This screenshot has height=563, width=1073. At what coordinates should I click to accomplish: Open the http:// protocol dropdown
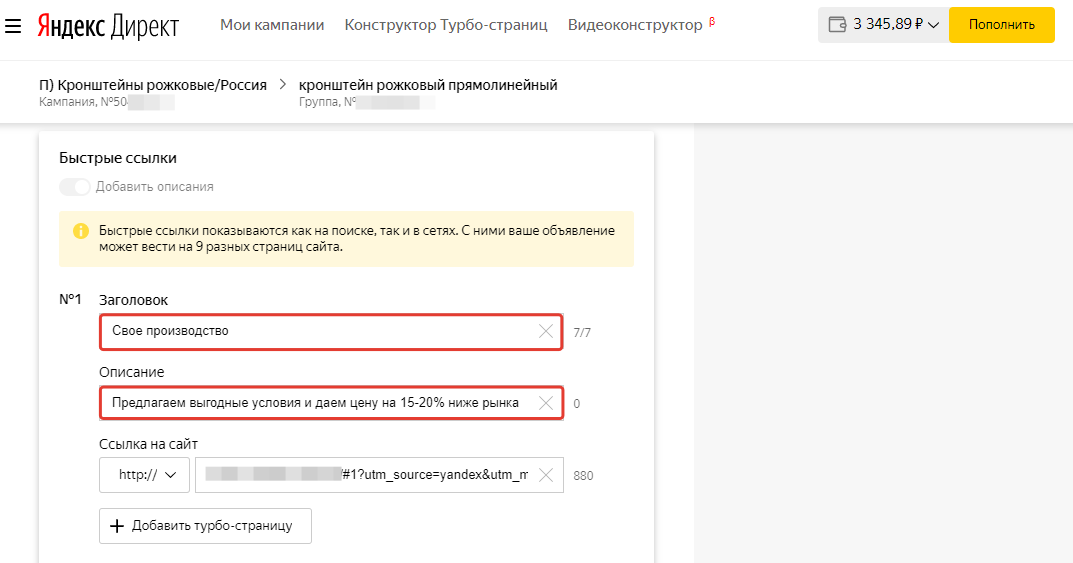[x=144, y=475]
